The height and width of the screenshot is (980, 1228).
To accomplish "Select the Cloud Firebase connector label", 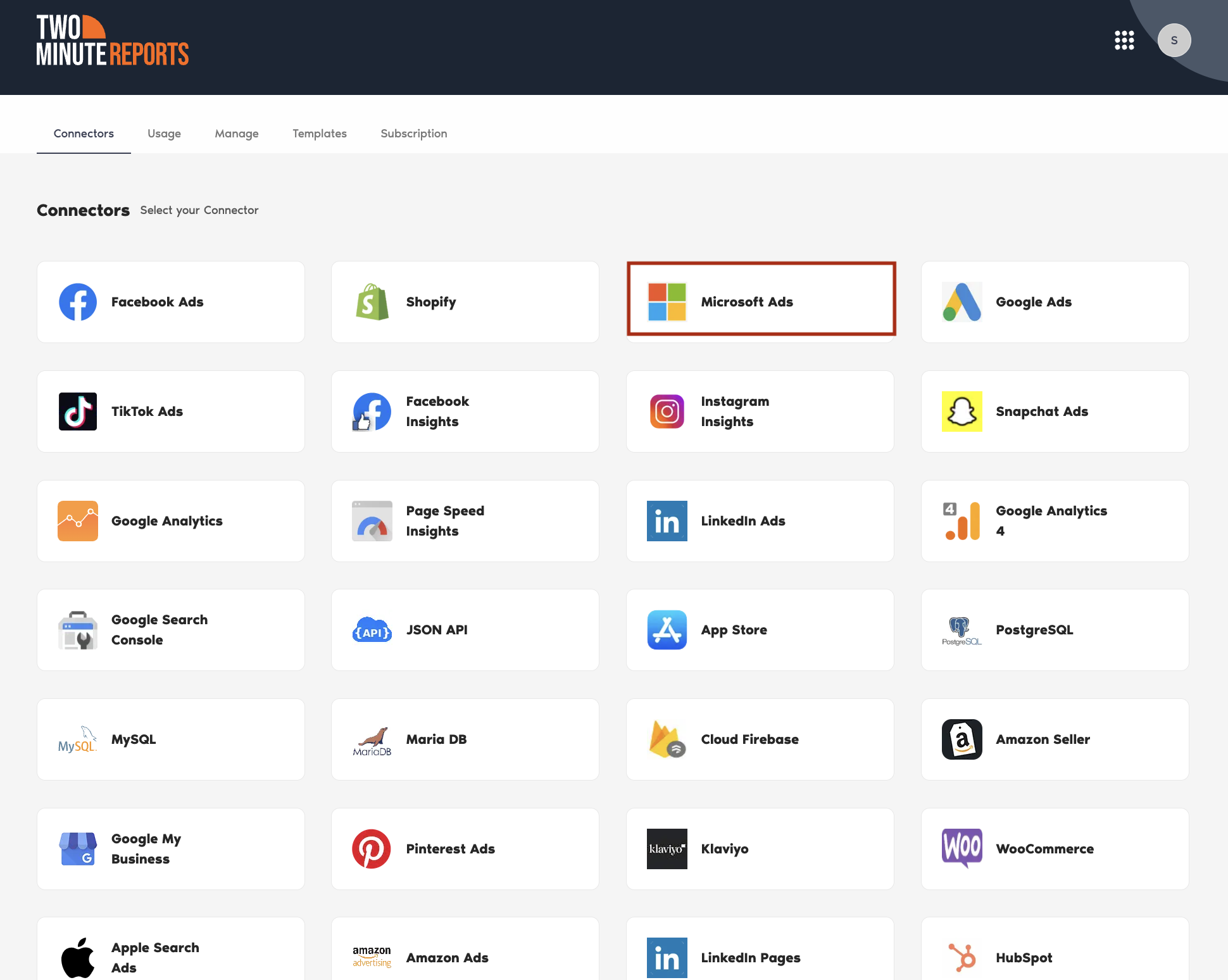I will coord(750,739).
